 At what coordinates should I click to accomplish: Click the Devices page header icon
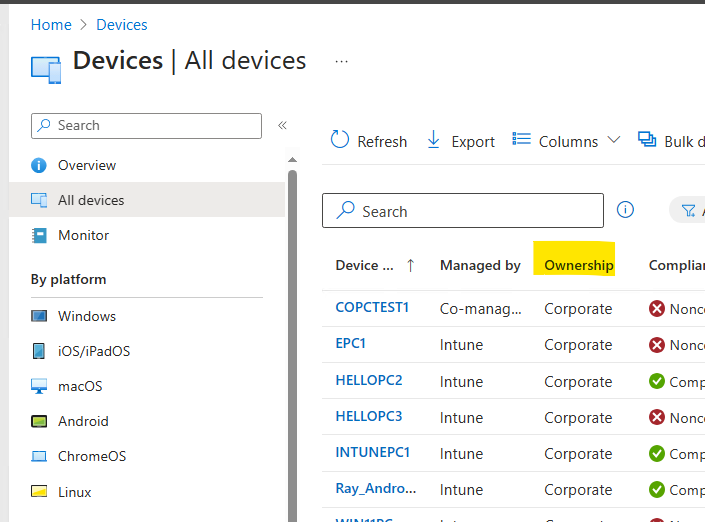(x=46, y=70)
